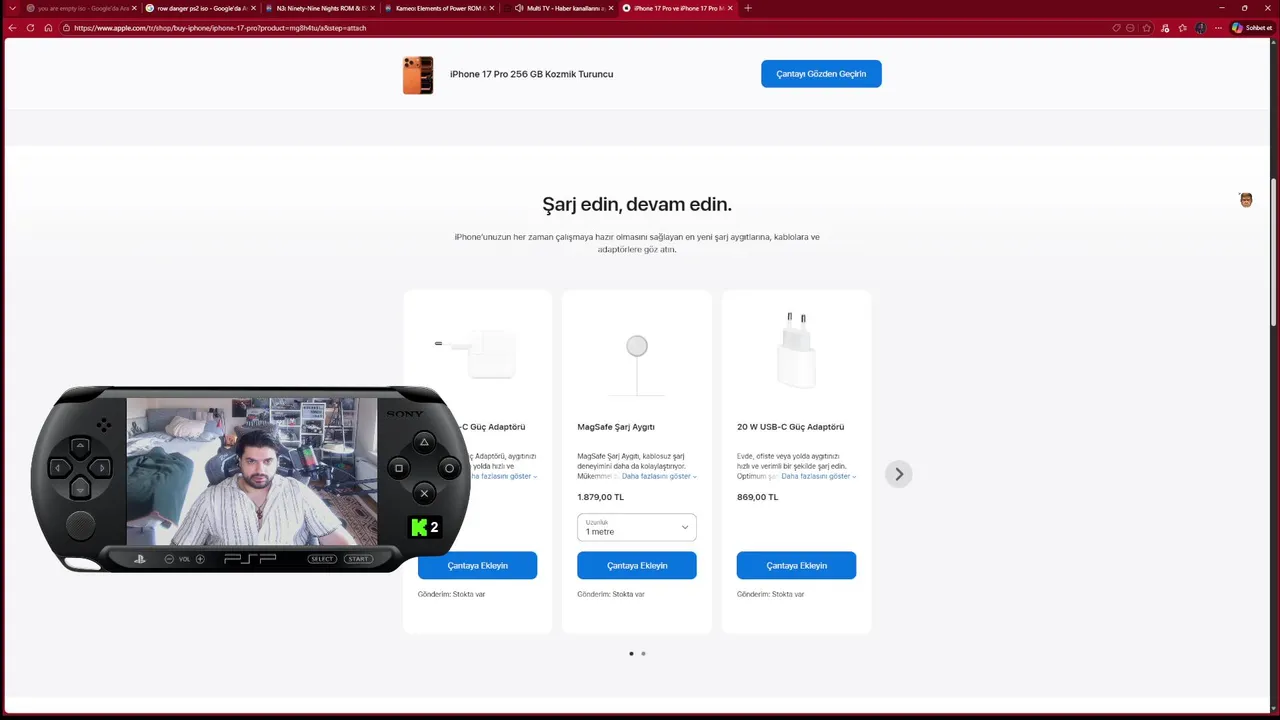The width and height of the screenshot is (1280, 720).
Task: Open the Kameo: Elements of Power ROM tab
Action: [x=439, y=8]
